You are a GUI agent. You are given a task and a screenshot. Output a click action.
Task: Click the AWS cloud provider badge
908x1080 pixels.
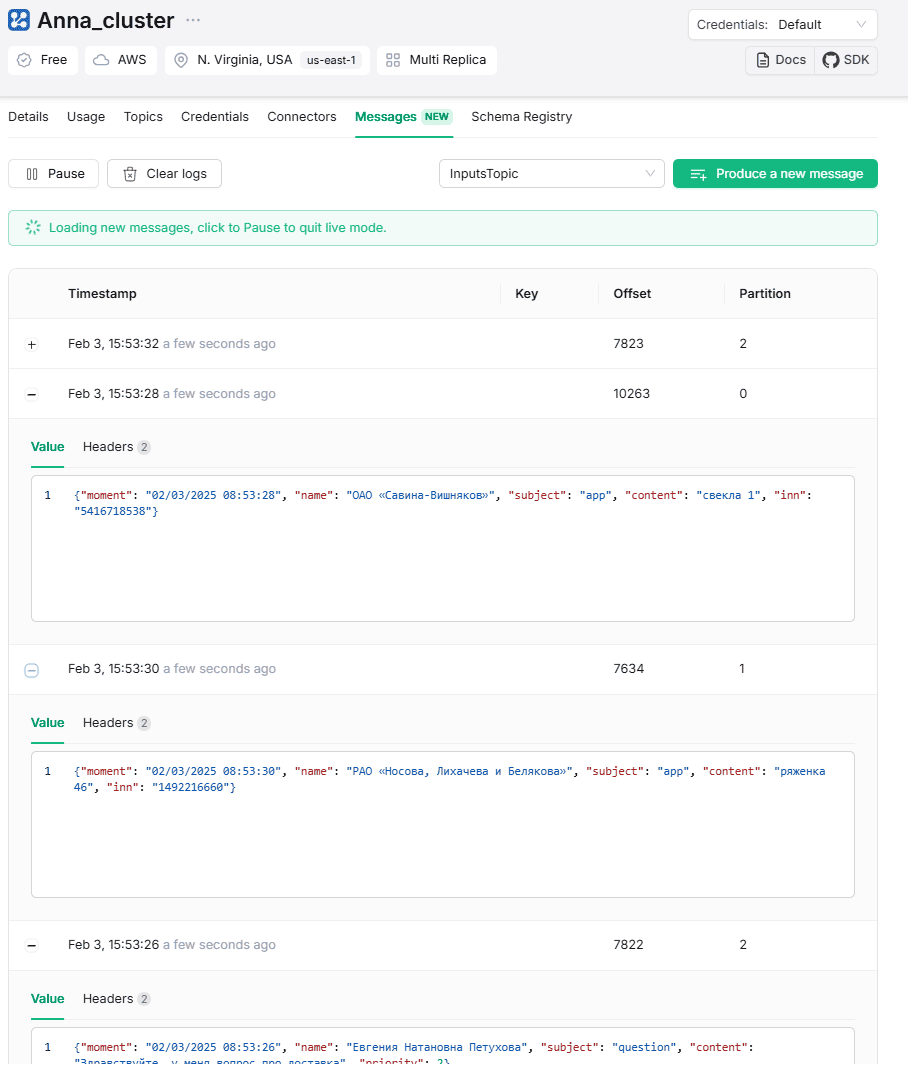coord(121,60)
